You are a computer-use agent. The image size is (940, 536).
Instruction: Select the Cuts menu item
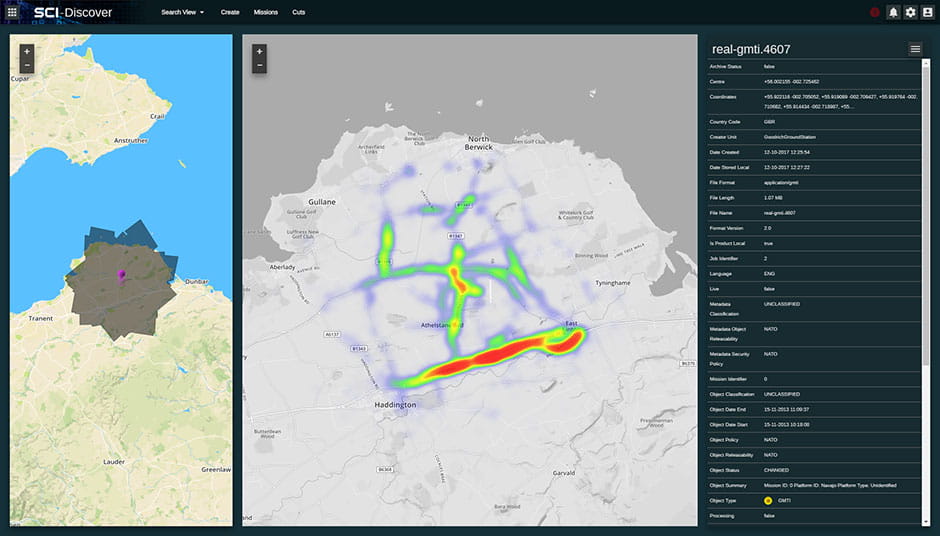[299, 12]
